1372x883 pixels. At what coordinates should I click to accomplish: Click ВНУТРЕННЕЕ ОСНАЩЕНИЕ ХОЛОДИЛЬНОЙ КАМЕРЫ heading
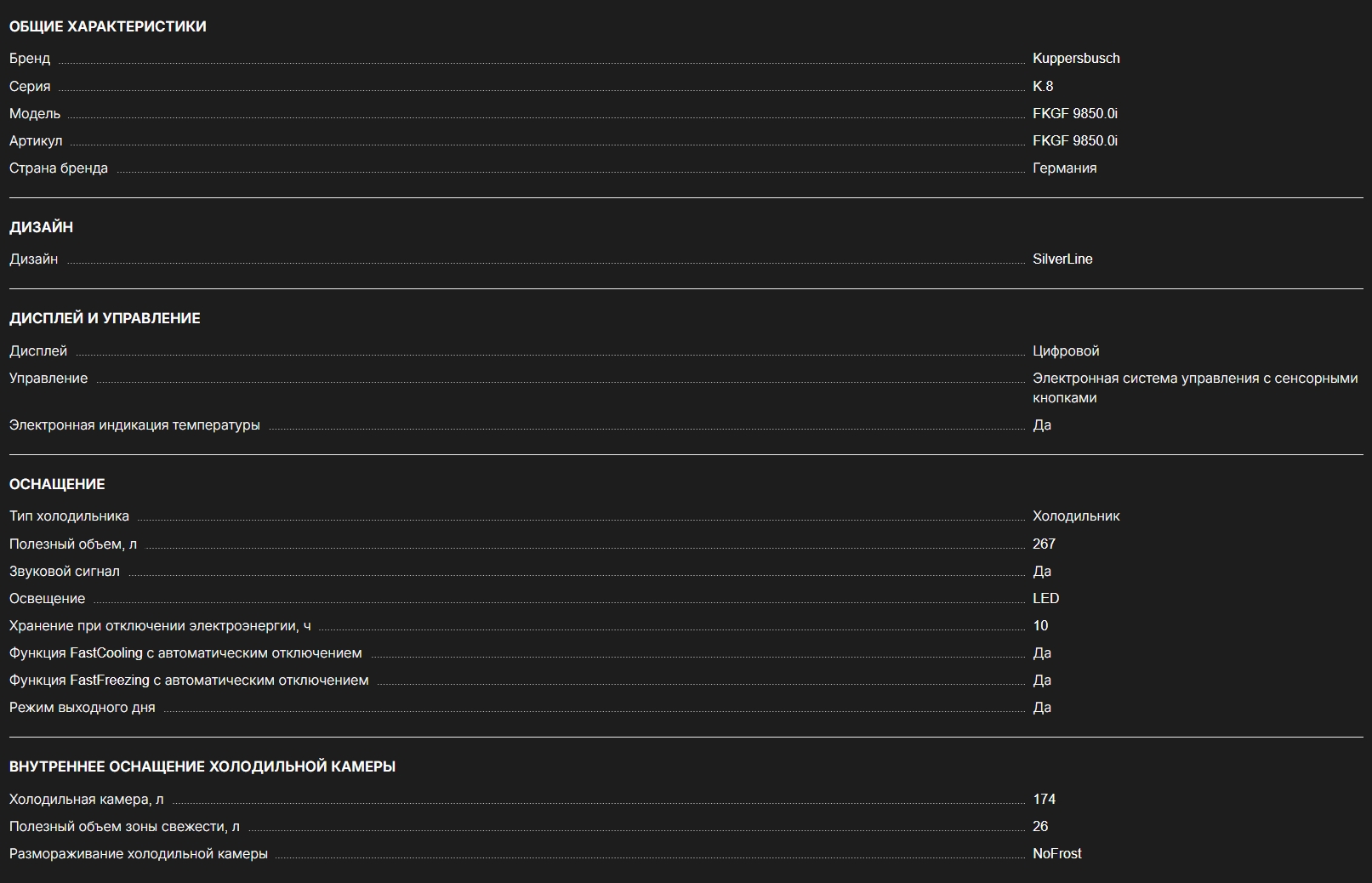(x=202, y=766)
